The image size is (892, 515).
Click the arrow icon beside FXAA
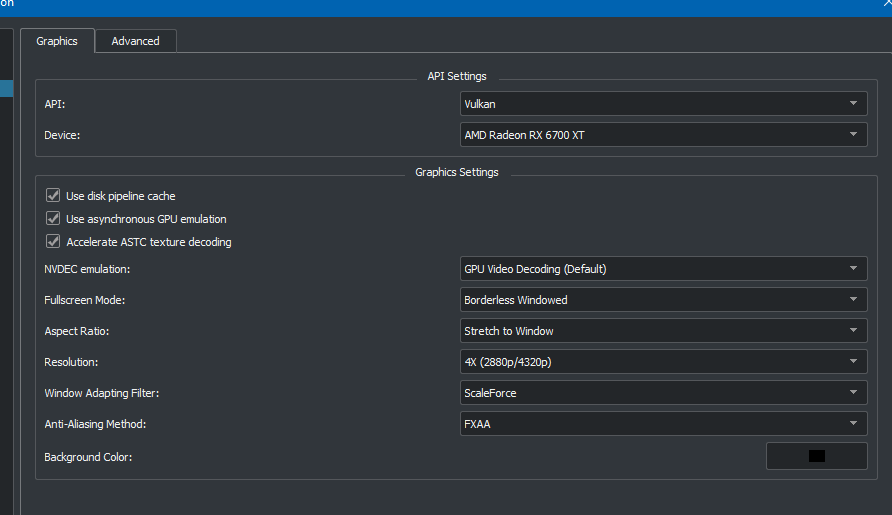[x=853, y=424]
